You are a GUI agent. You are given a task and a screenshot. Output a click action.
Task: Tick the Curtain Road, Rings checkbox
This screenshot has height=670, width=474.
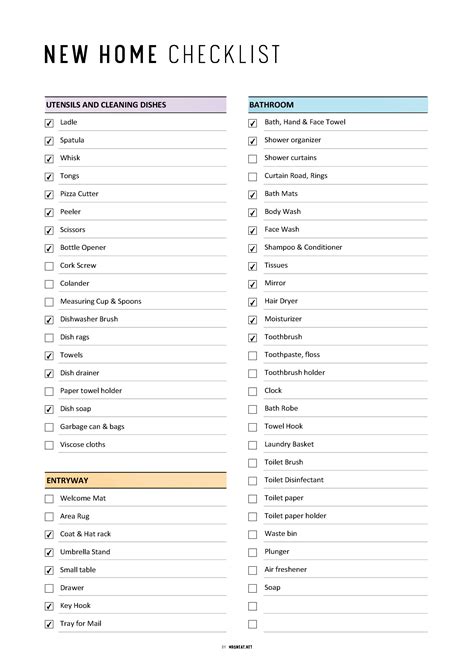[x=253, y=176]
